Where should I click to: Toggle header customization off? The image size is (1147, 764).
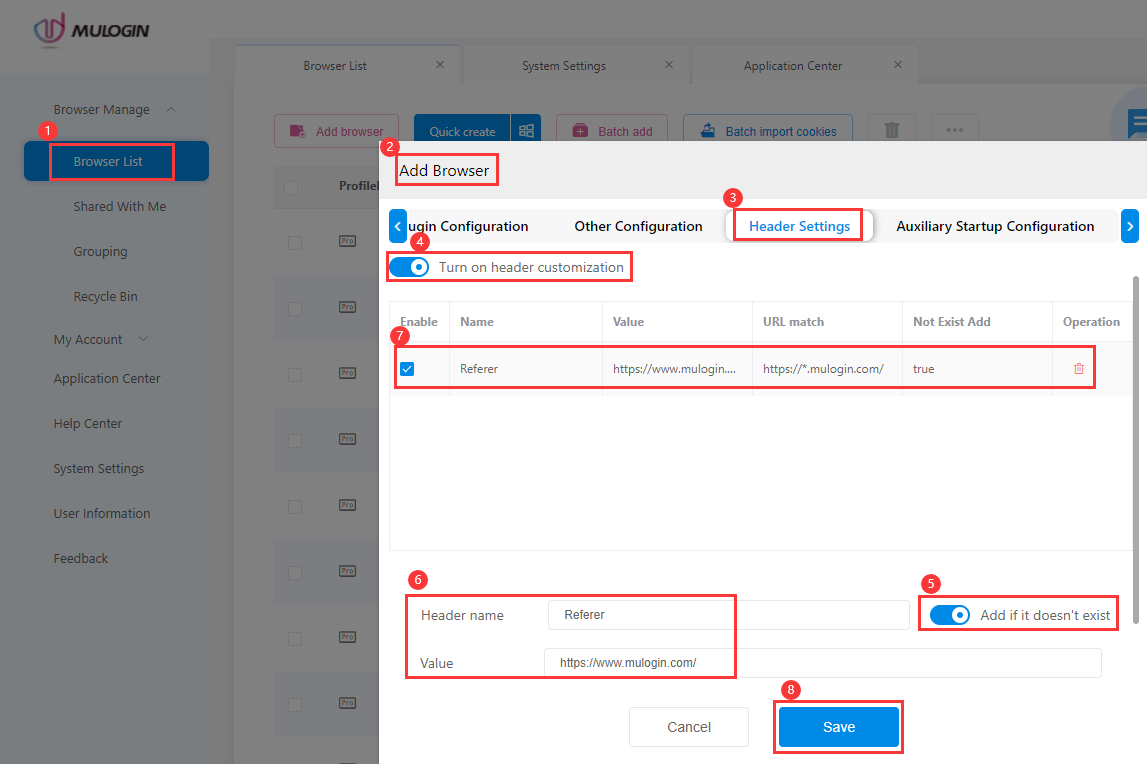[x=409, y=267]
